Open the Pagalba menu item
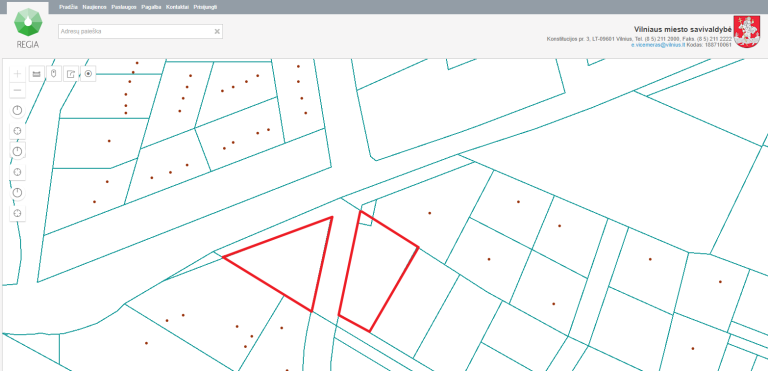The width and height of the screenshot is (768, 371). click(151, 7)
